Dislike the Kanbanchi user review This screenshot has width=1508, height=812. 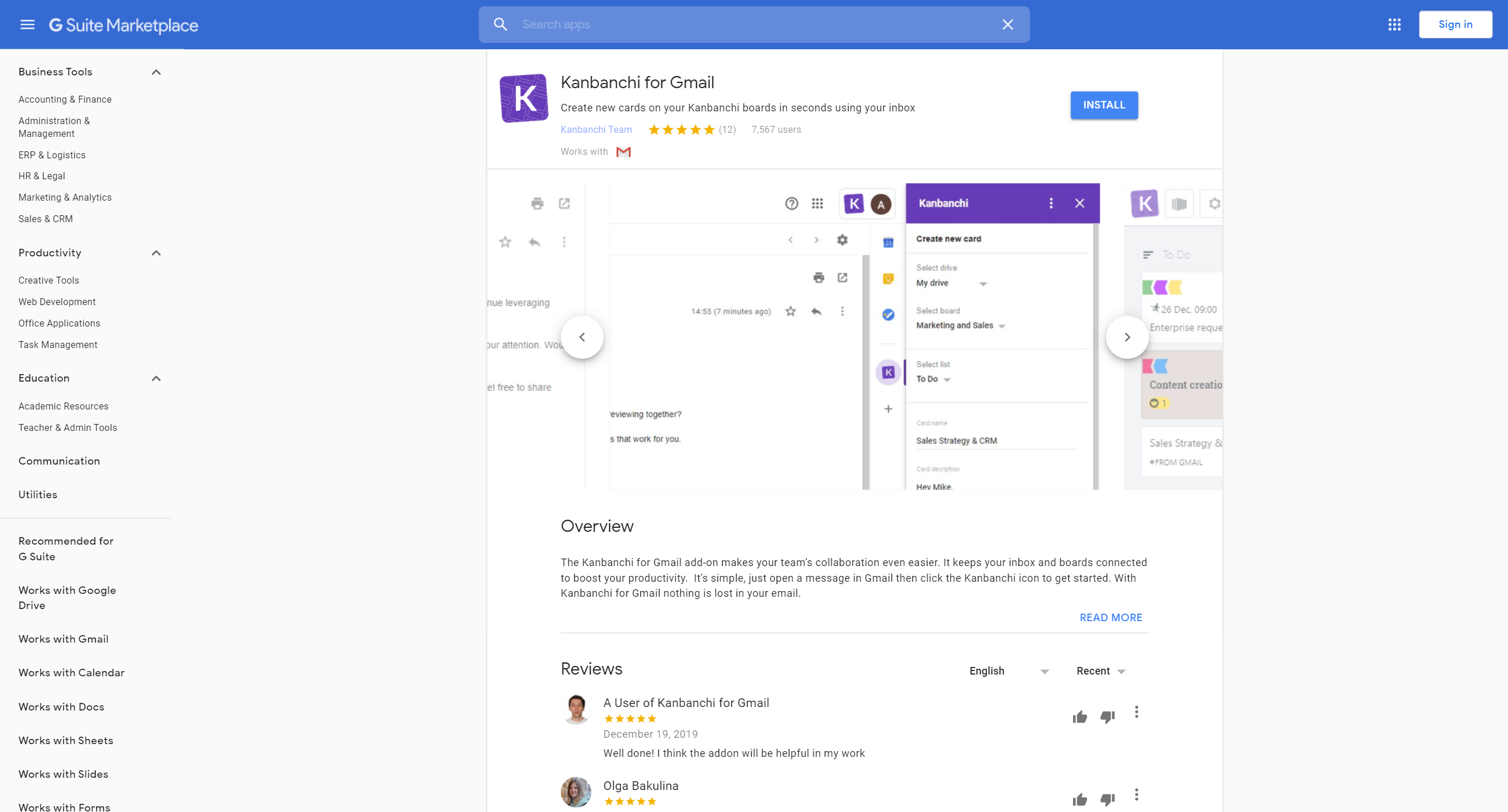tap(1107, 716)
